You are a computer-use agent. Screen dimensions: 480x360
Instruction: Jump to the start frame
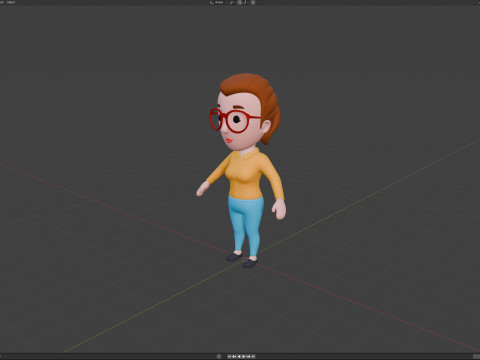coord(229,356)
